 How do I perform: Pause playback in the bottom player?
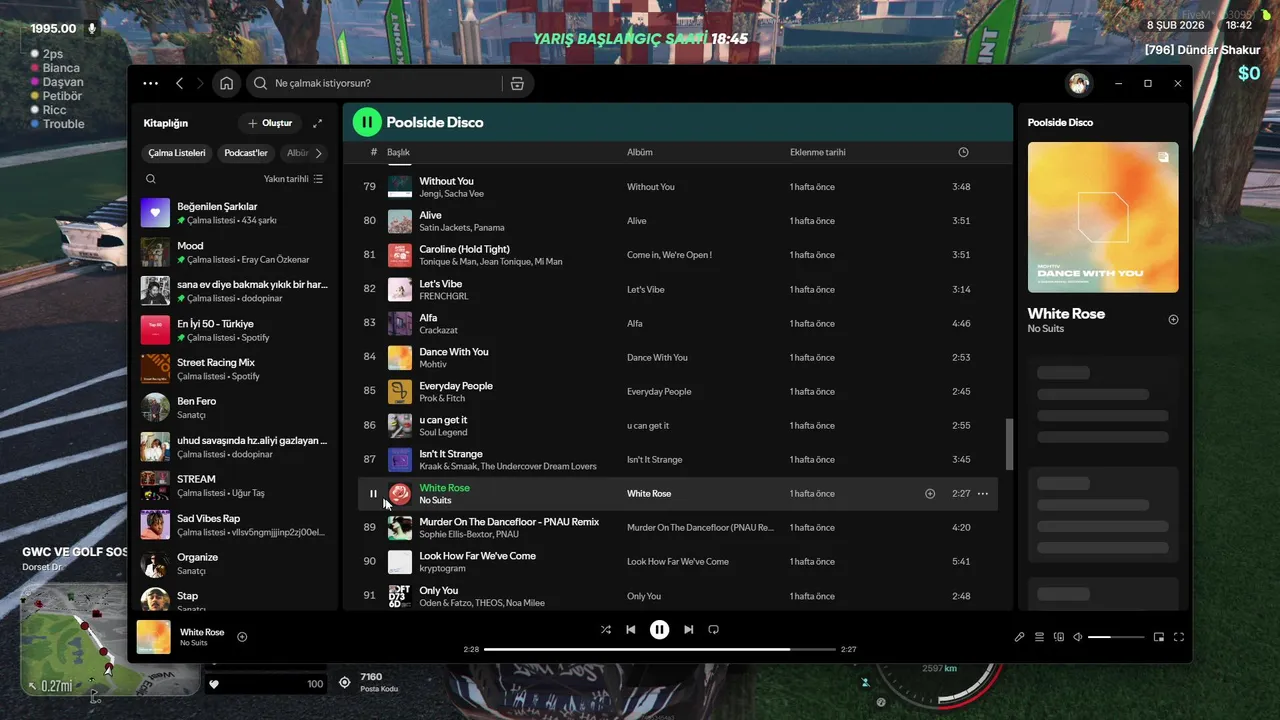659,630
